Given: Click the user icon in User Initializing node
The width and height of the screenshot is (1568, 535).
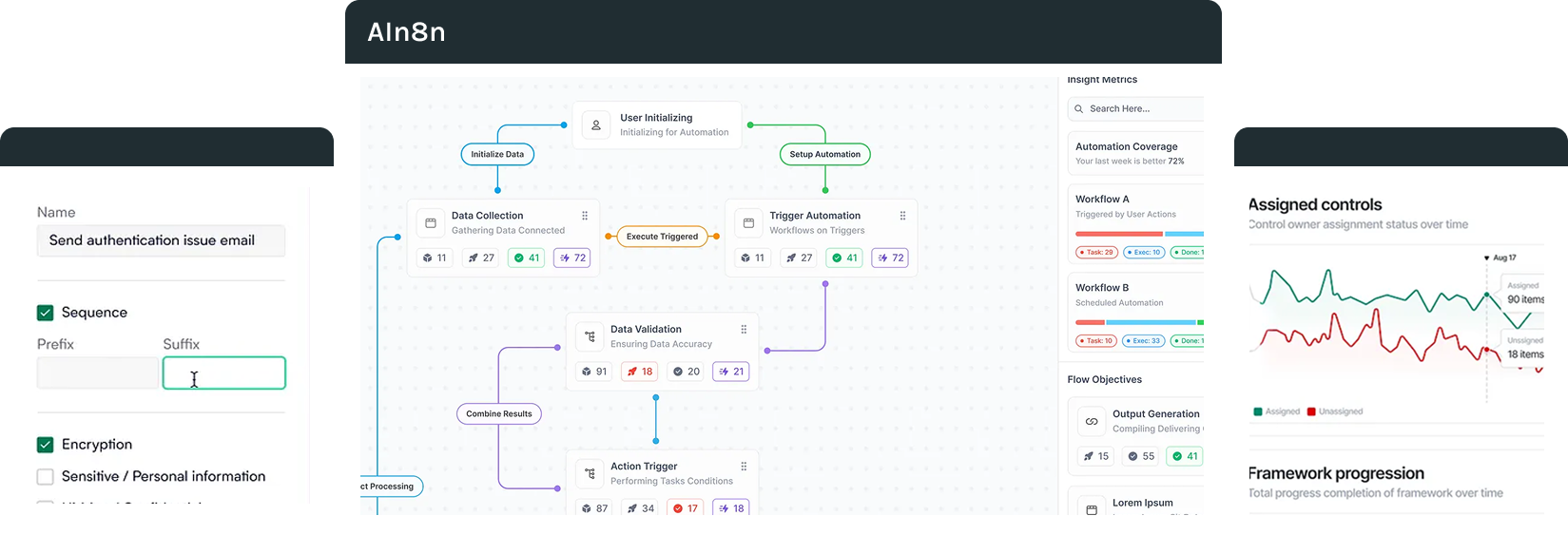Looking at the screenshot, I should pyautogui.click(x=596, y=125).
